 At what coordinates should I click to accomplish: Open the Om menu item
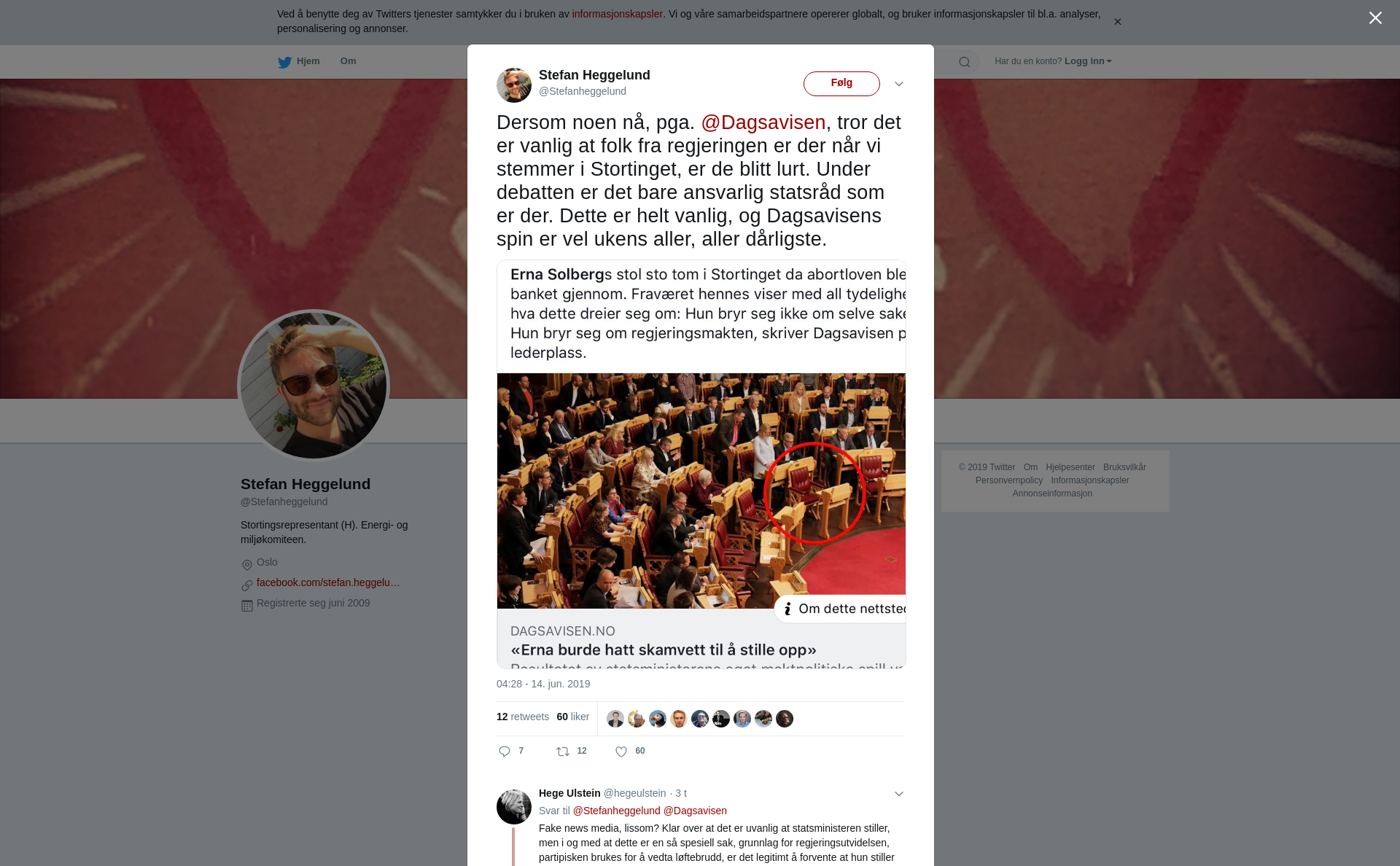348,61
